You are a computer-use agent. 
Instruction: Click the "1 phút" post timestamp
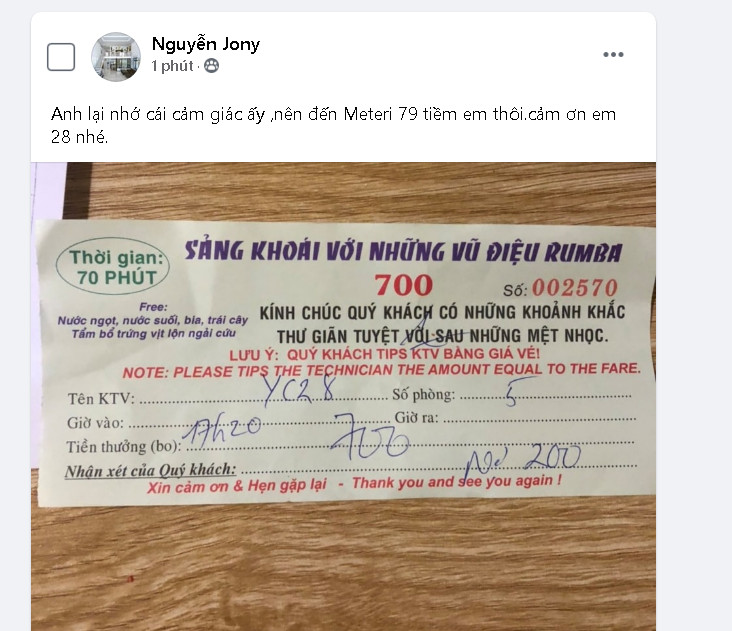[172, 66]
